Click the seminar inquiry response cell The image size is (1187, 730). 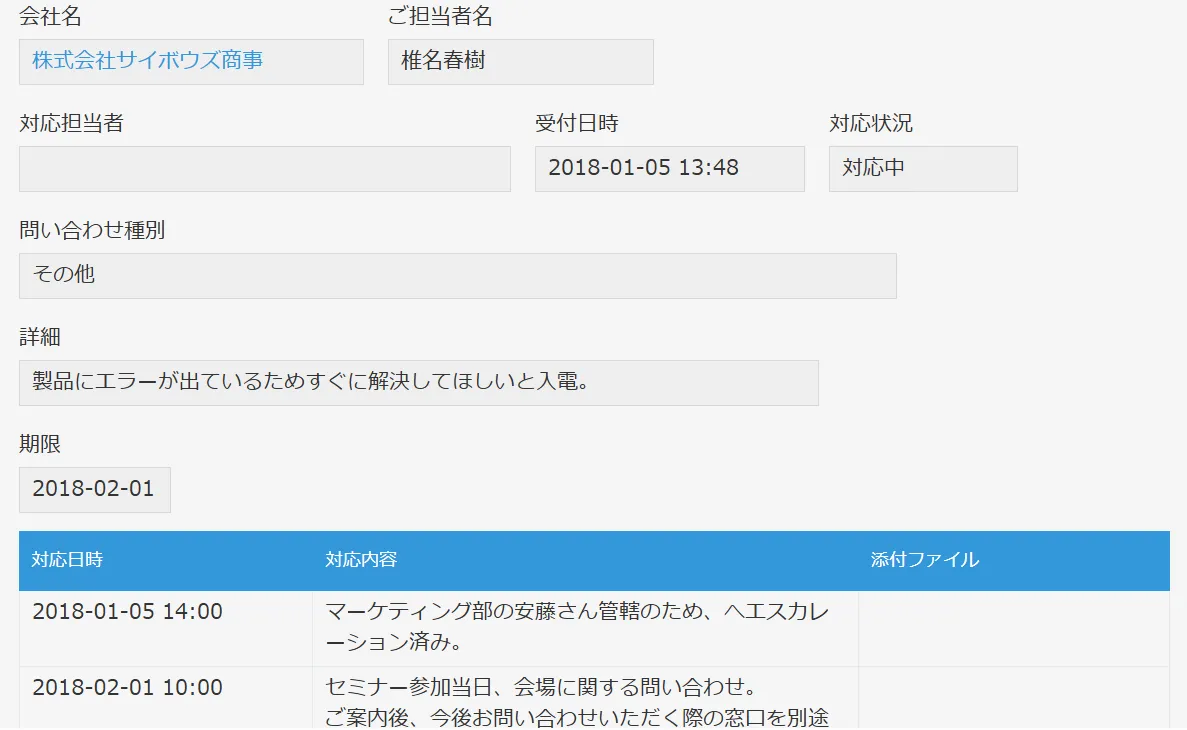coord(585,700)
